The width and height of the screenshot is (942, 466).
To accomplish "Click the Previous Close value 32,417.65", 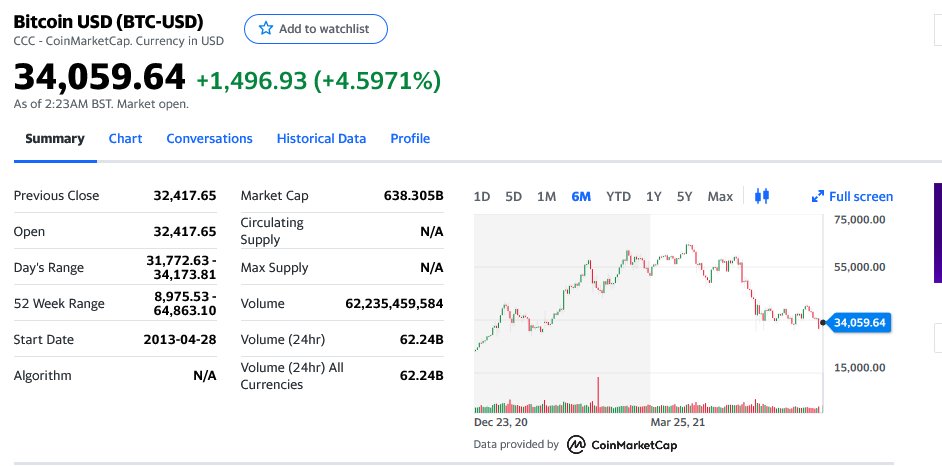I will (184, 195).
